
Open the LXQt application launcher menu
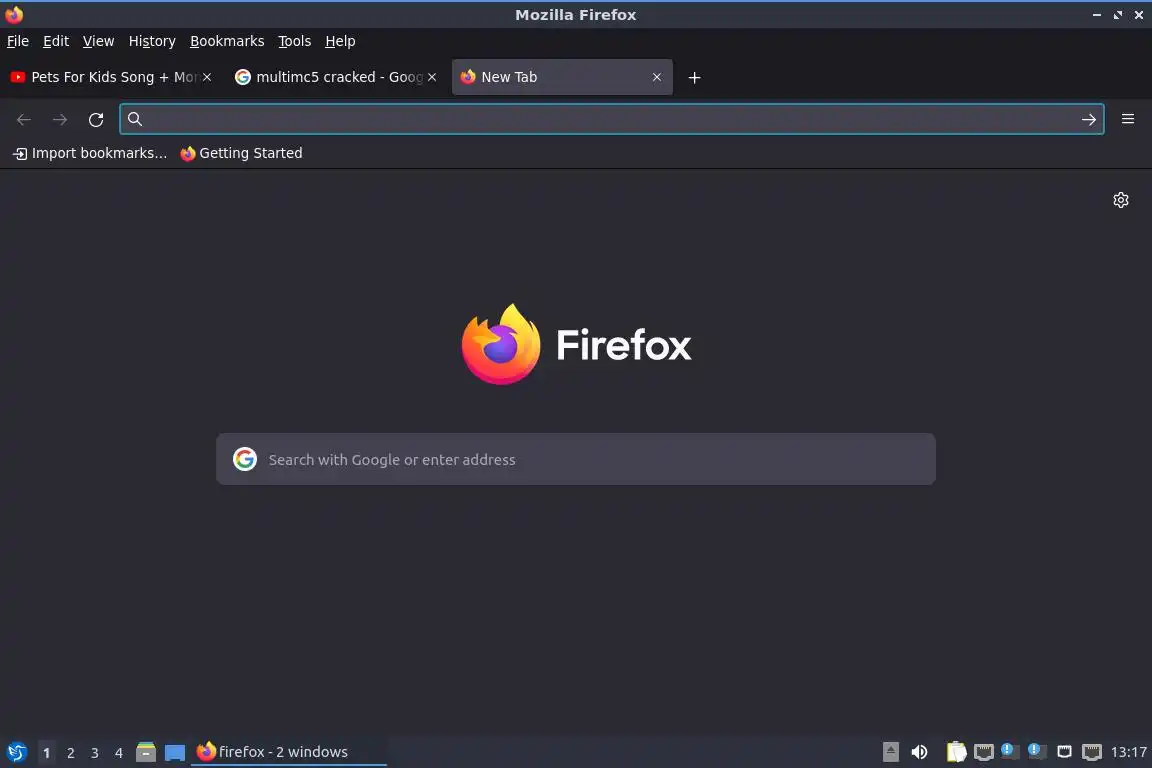(16, 752)
